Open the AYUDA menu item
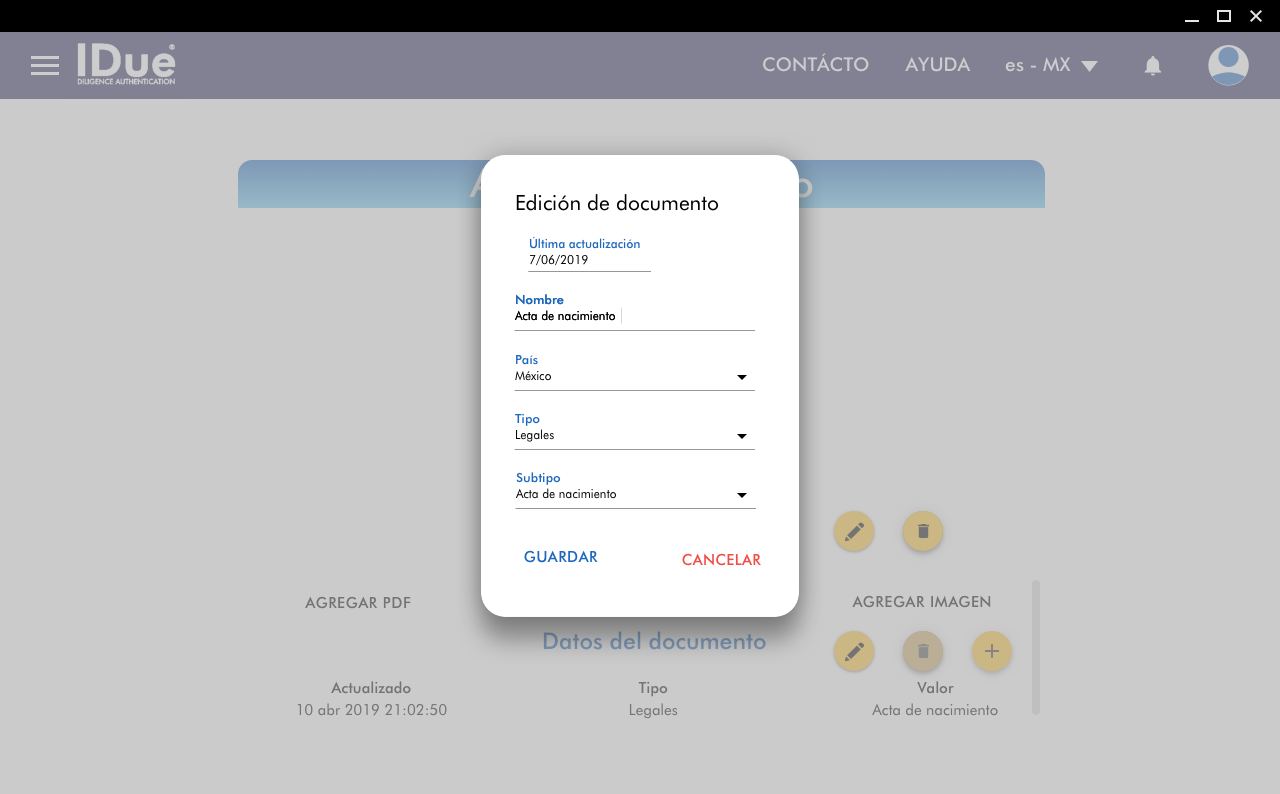Image resolution: width=1280 pixels, height=794 pixels. pyautogui.click(x=937, y=65)
